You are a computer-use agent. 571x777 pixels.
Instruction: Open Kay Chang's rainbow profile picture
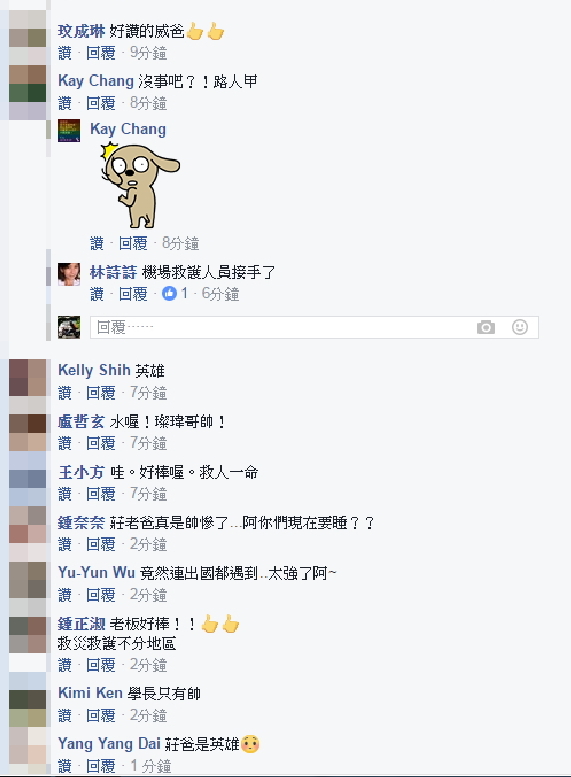click(x=69, y=130)
